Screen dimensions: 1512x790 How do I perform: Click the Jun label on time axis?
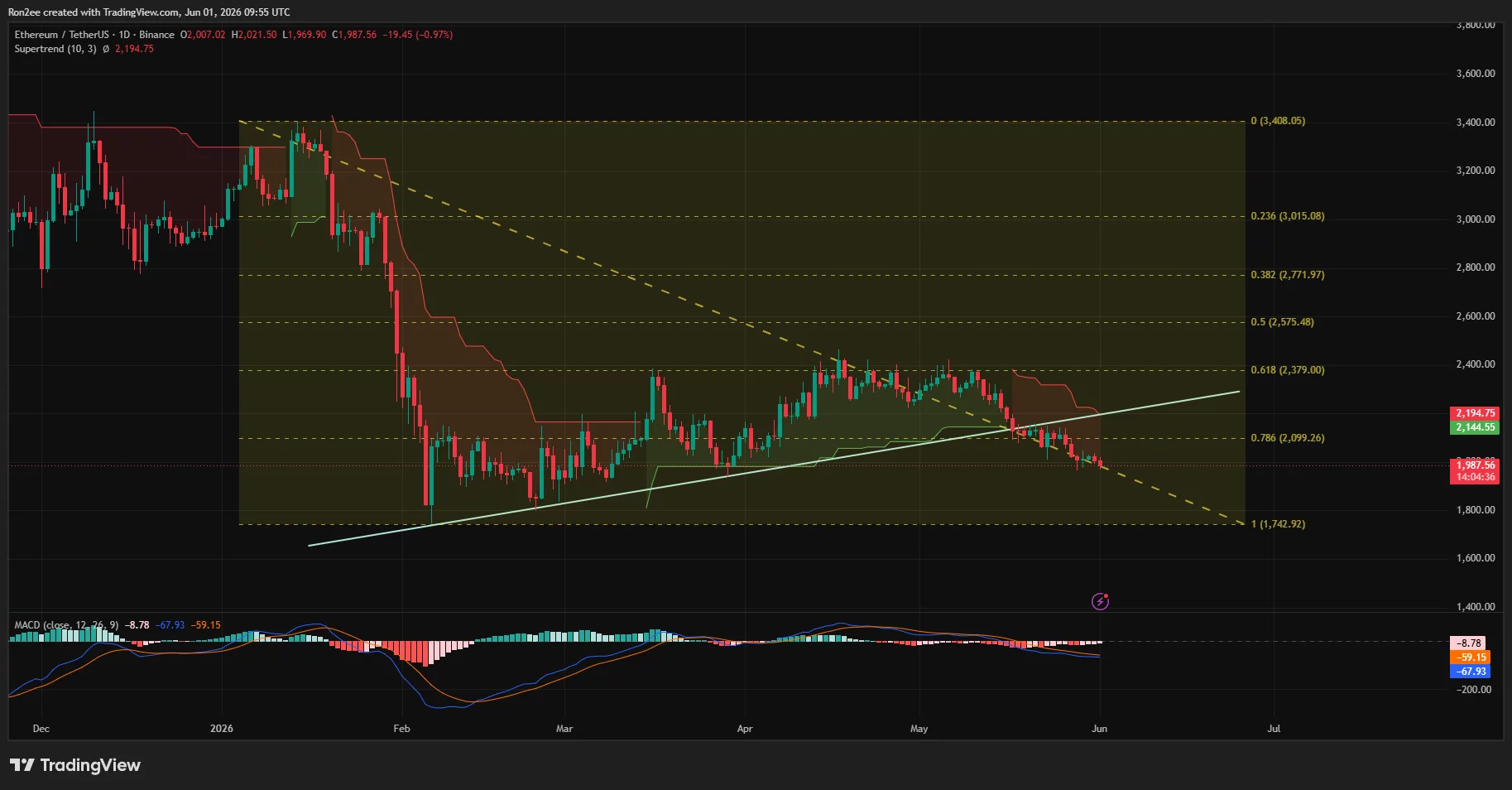pyautogui.click(x=1100, y=729)
